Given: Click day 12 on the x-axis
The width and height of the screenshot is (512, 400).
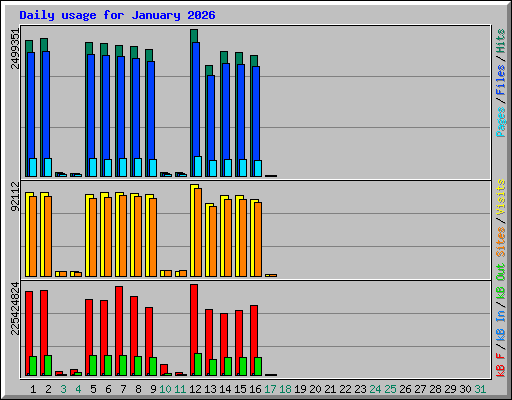Looking at the screenshot, I should pos(195,389).
